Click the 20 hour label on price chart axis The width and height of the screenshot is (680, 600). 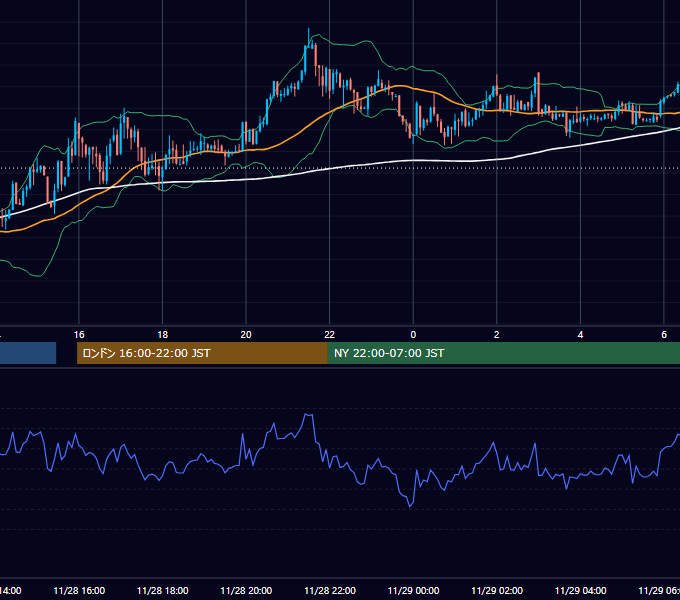pos(246,335)
